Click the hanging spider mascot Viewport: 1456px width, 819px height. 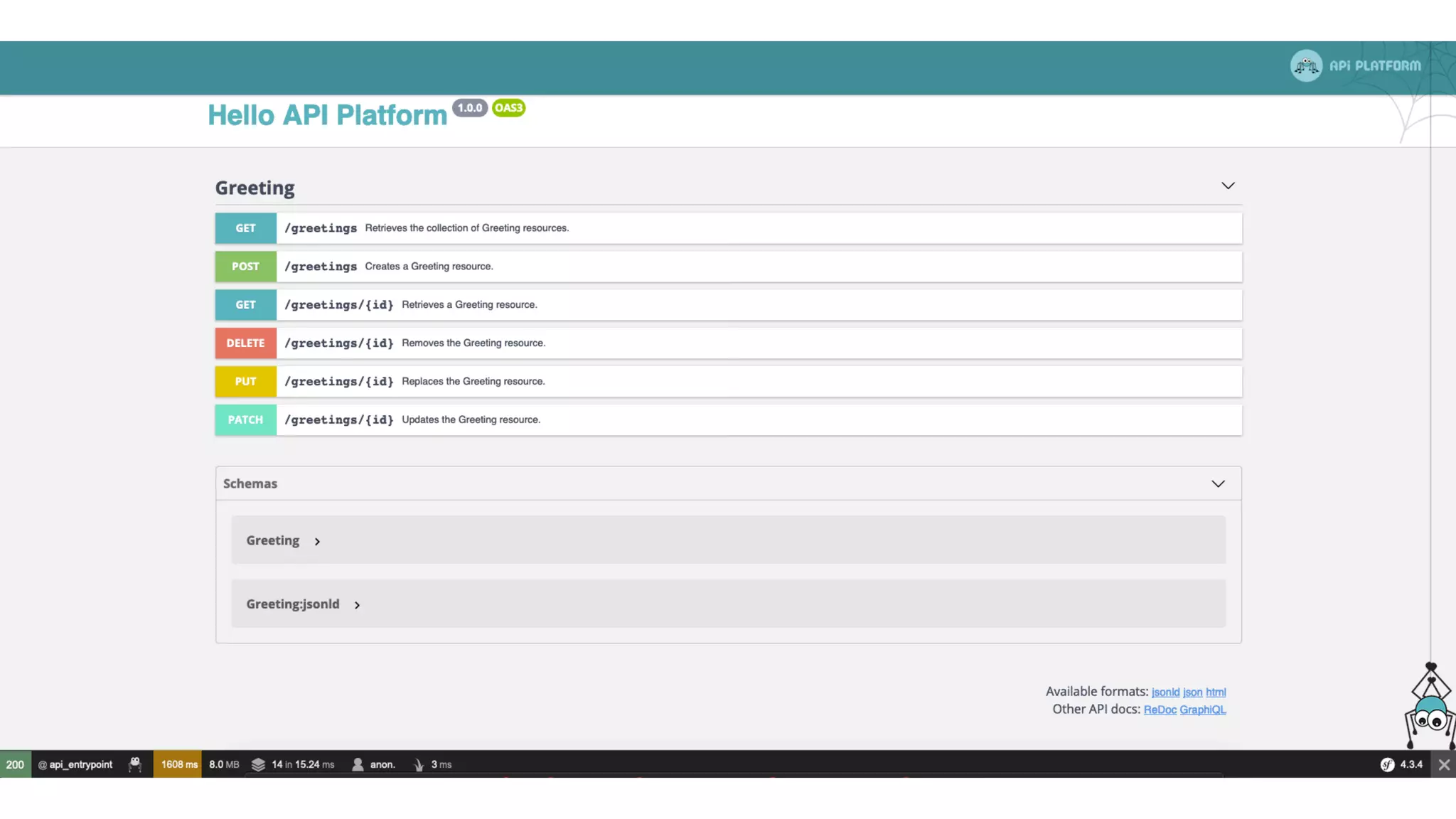1430,711
